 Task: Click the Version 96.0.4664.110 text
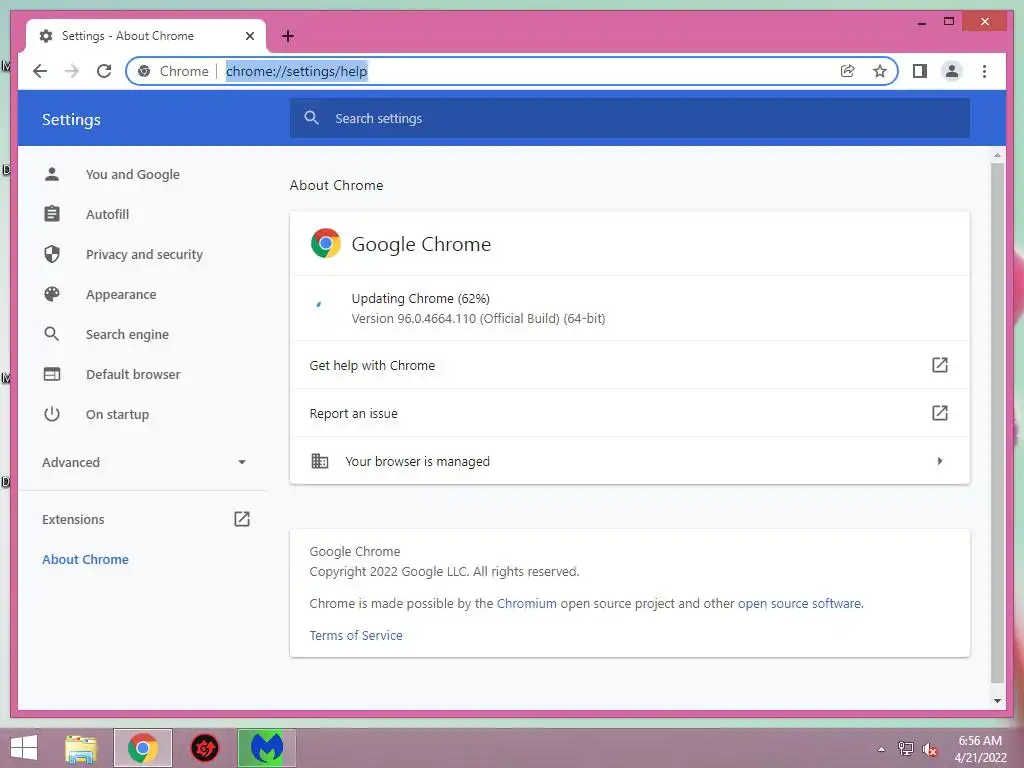(478, 319)
